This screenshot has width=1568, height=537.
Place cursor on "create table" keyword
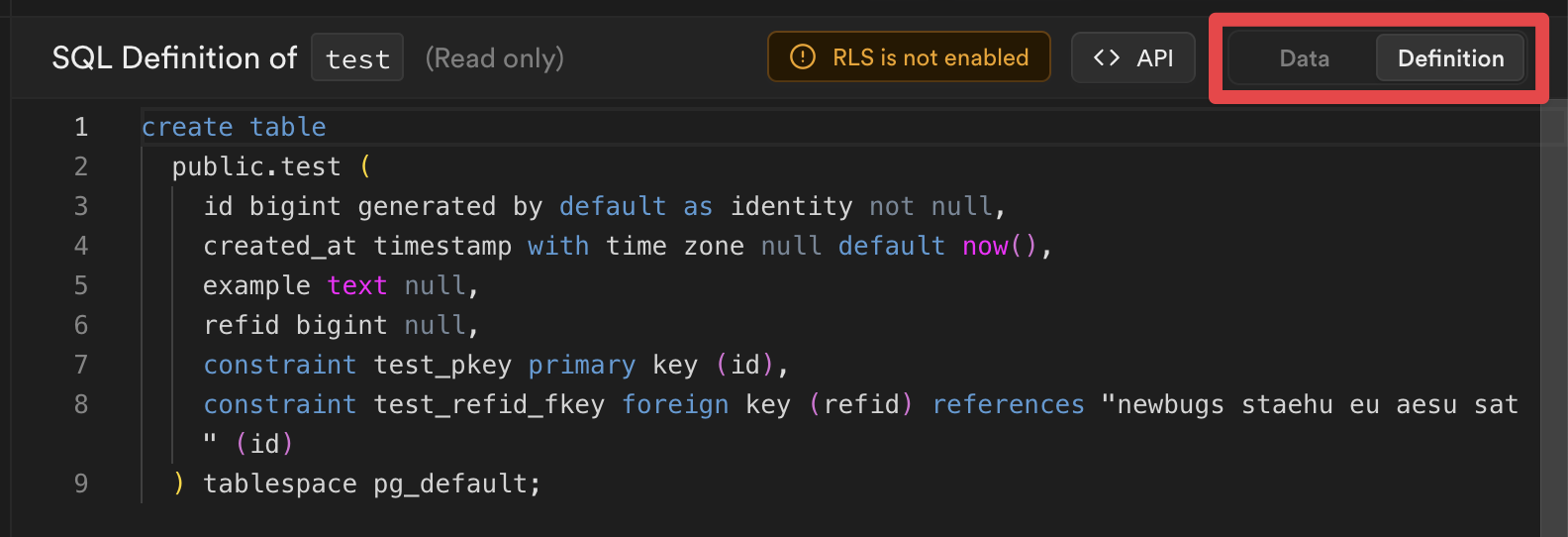pyautogui.click(x=234, y=127)
